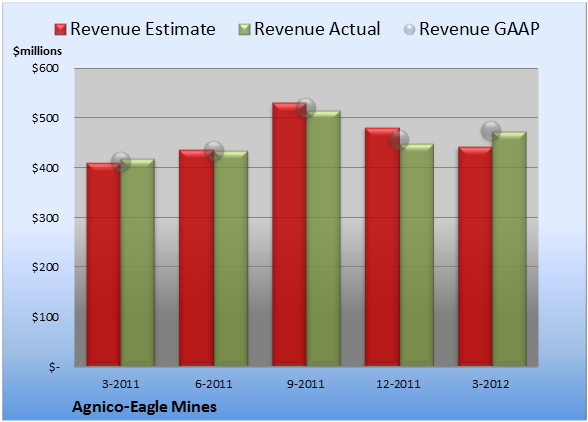588x422 pixels.
Task: Click the GAAP sphere marker for 9-2011
Action: pos(306,108)
